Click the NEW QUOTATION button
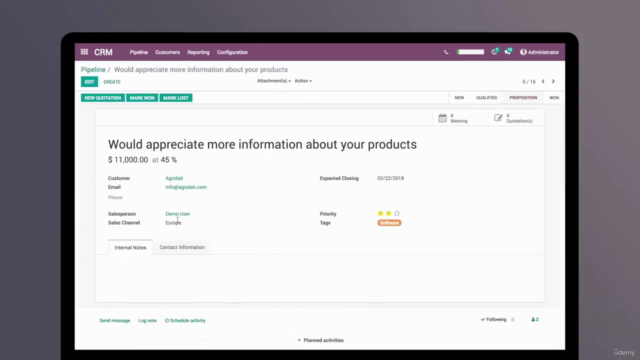Screen dimensions: 640x360 click(x=103, y=98)
